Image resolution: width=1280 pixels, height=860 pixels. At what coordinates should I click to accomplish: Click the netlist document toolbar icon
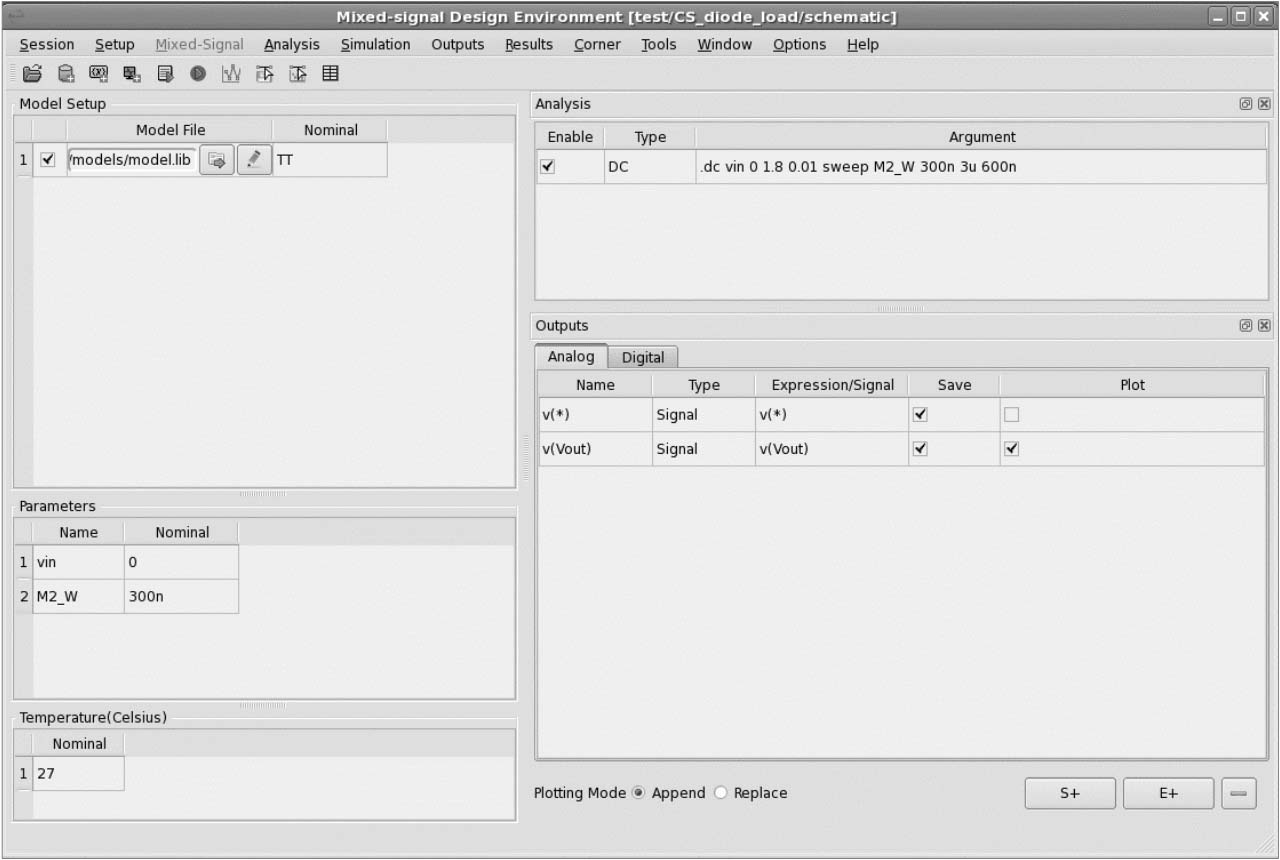(x=165, y=73)
